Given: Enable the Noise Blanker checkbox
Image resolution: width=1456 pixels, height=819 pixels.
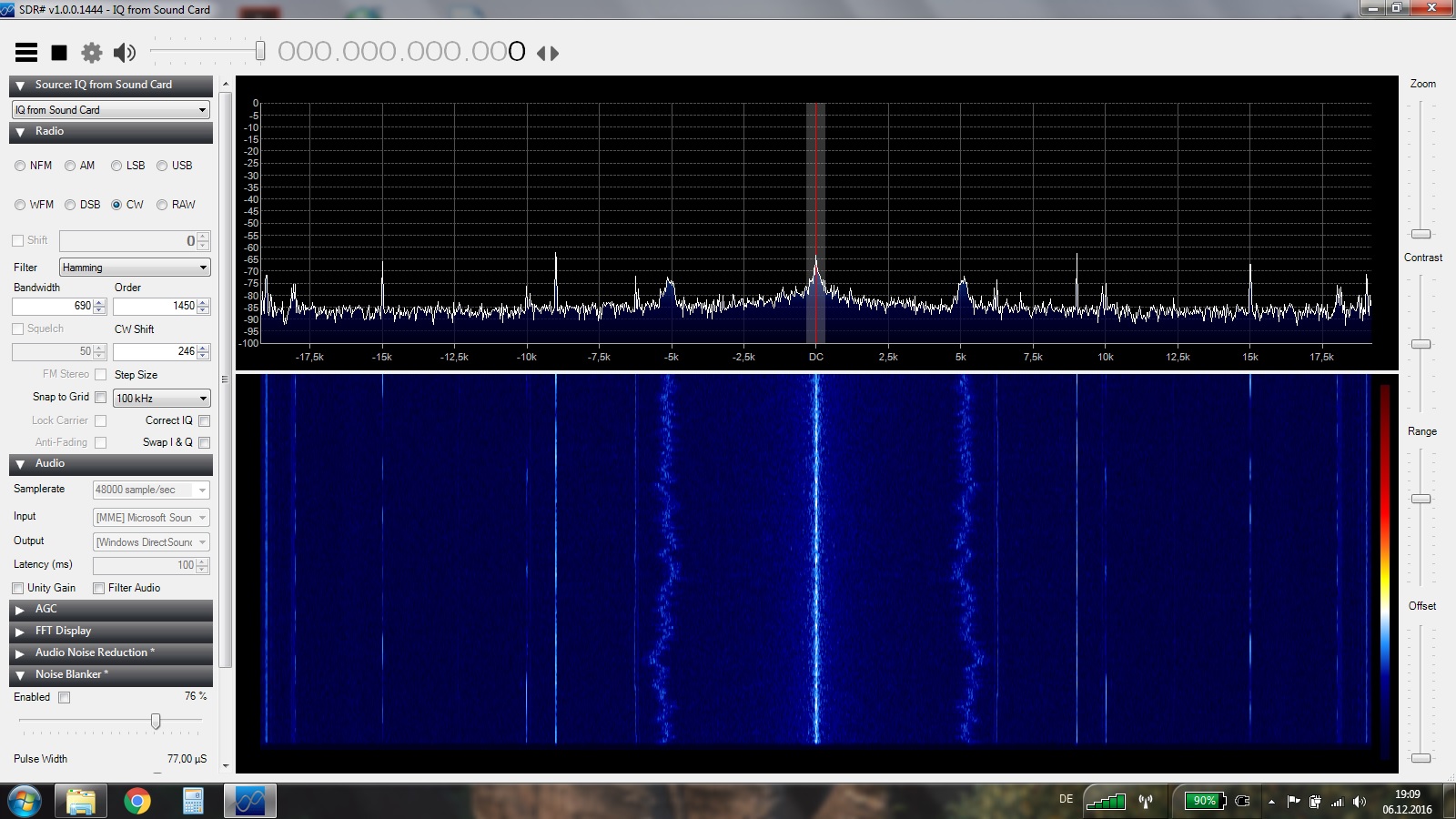Looking at the screenshot, I should tap(64, 698).
